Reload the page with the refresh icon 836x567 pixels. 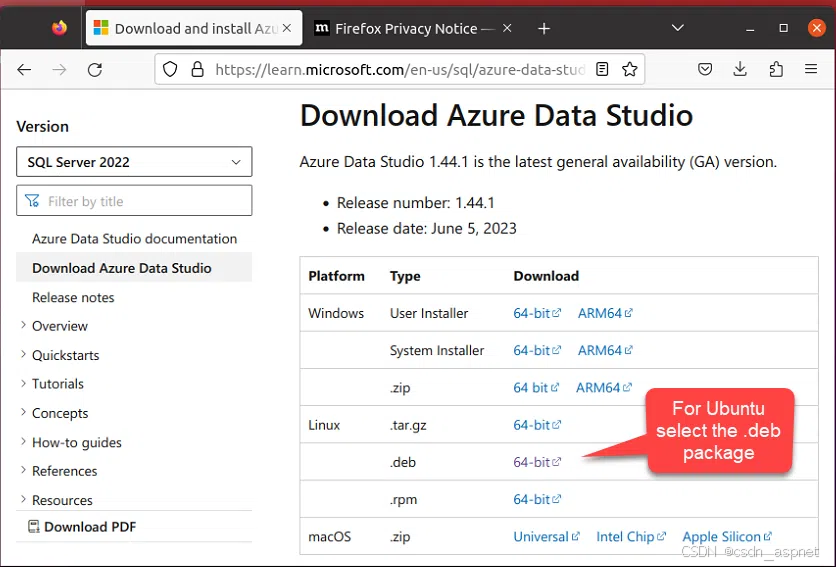95,69
